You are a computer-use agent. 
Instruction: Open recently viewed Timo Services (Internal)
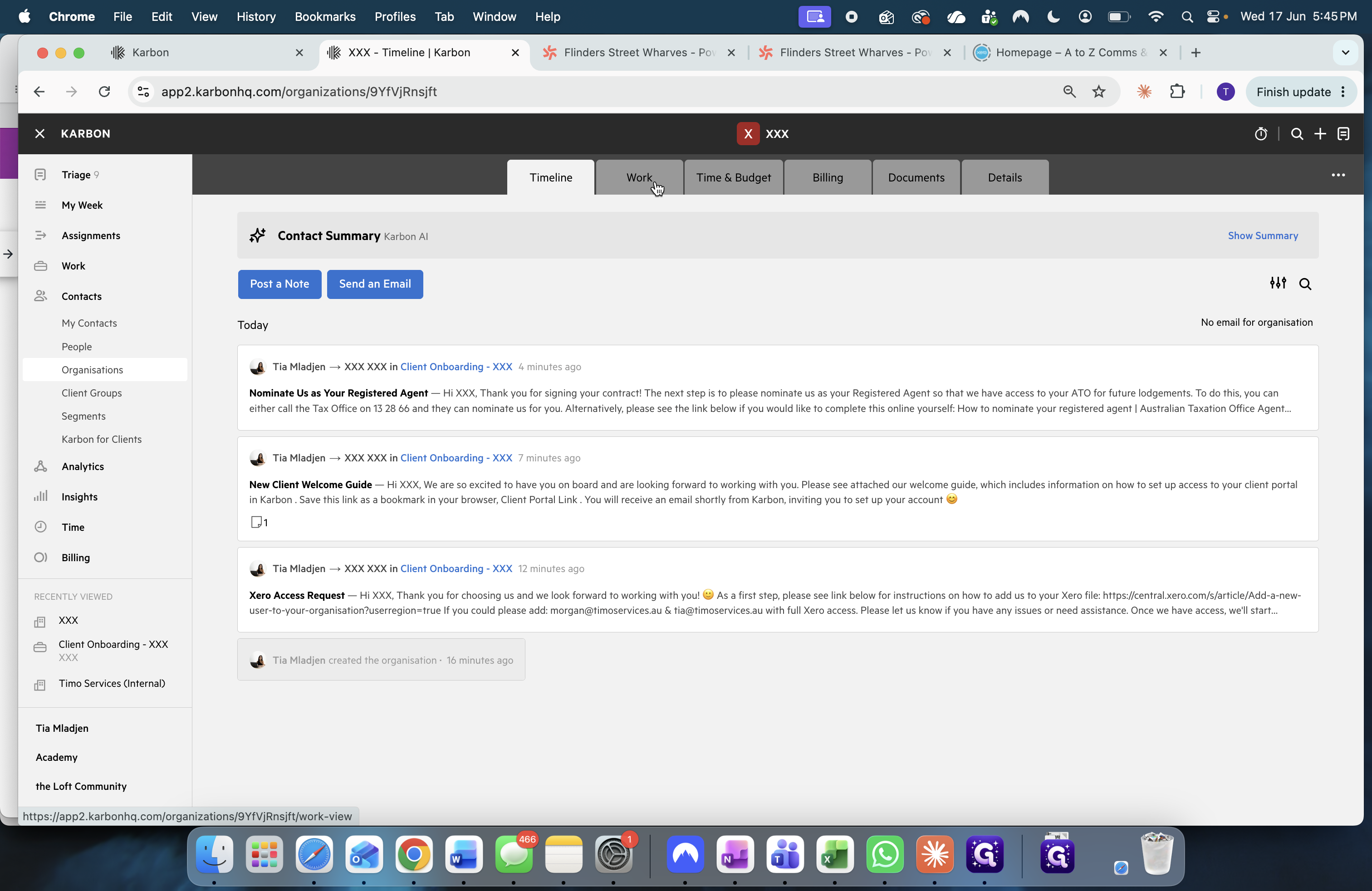(x=112, y=684)
